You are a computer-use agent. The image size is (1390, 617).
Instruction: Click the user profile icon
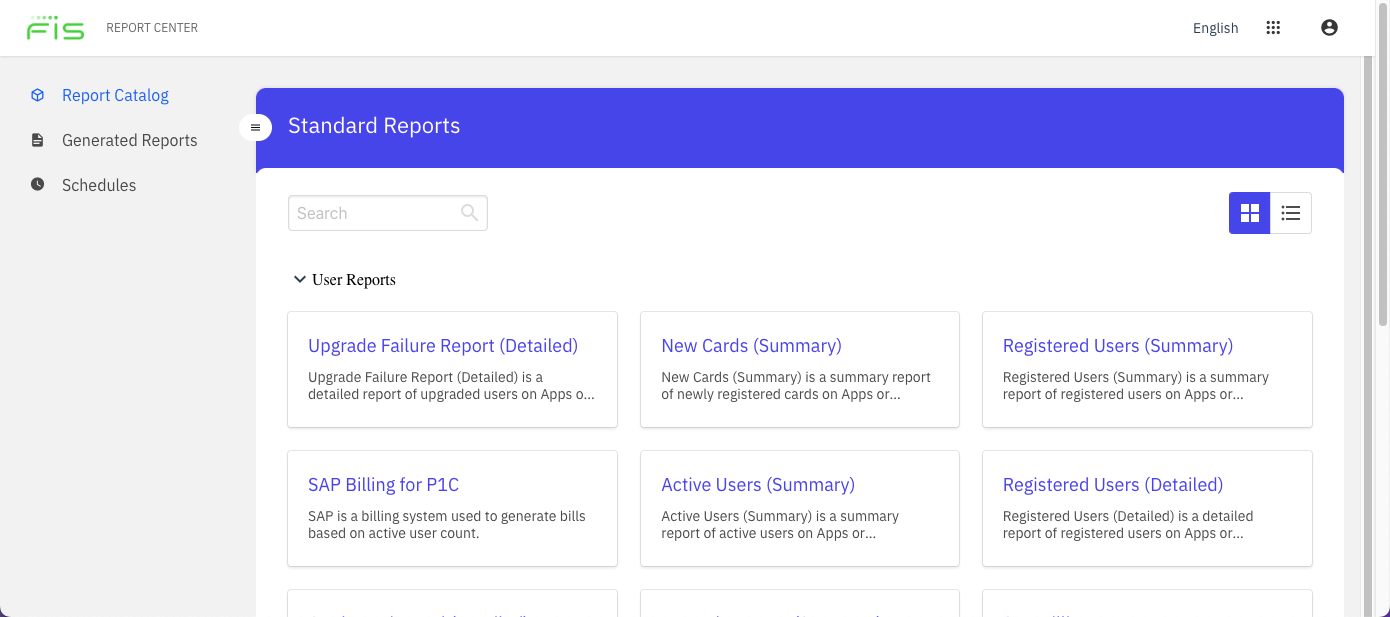click(x=1329, y=27)
